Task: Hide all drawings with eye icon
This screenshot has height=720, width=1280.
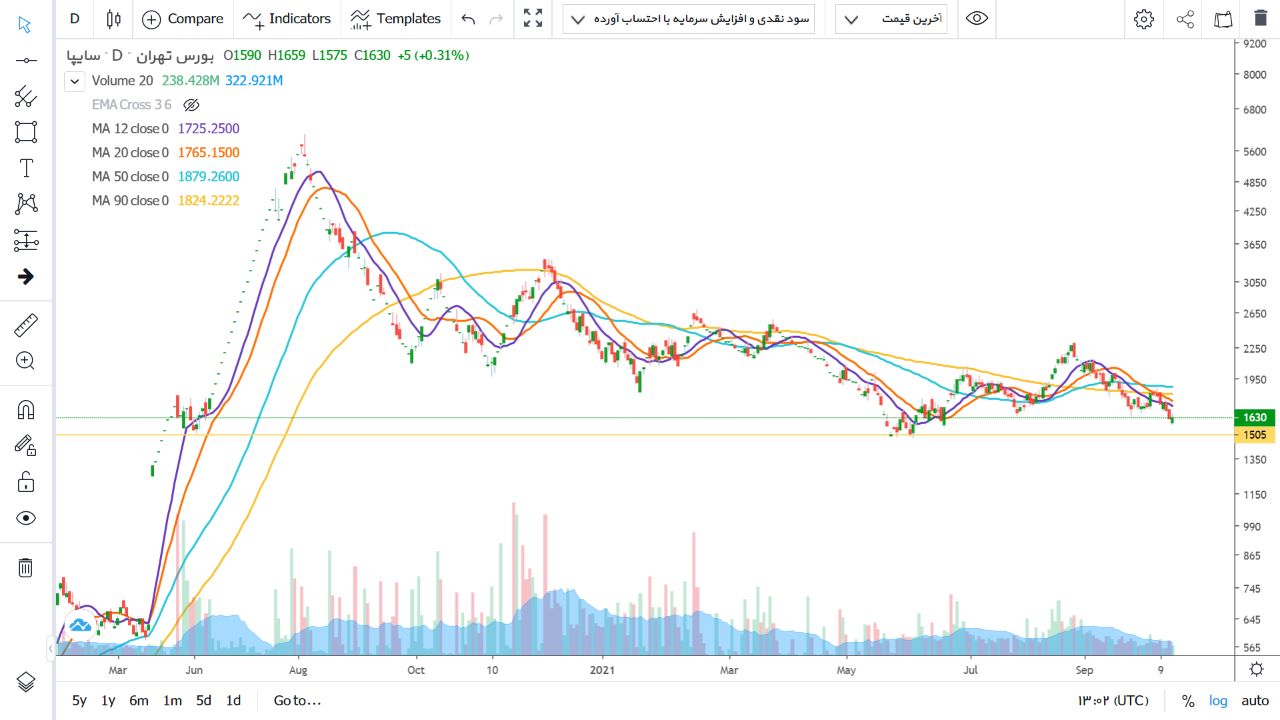Action: 26,518
